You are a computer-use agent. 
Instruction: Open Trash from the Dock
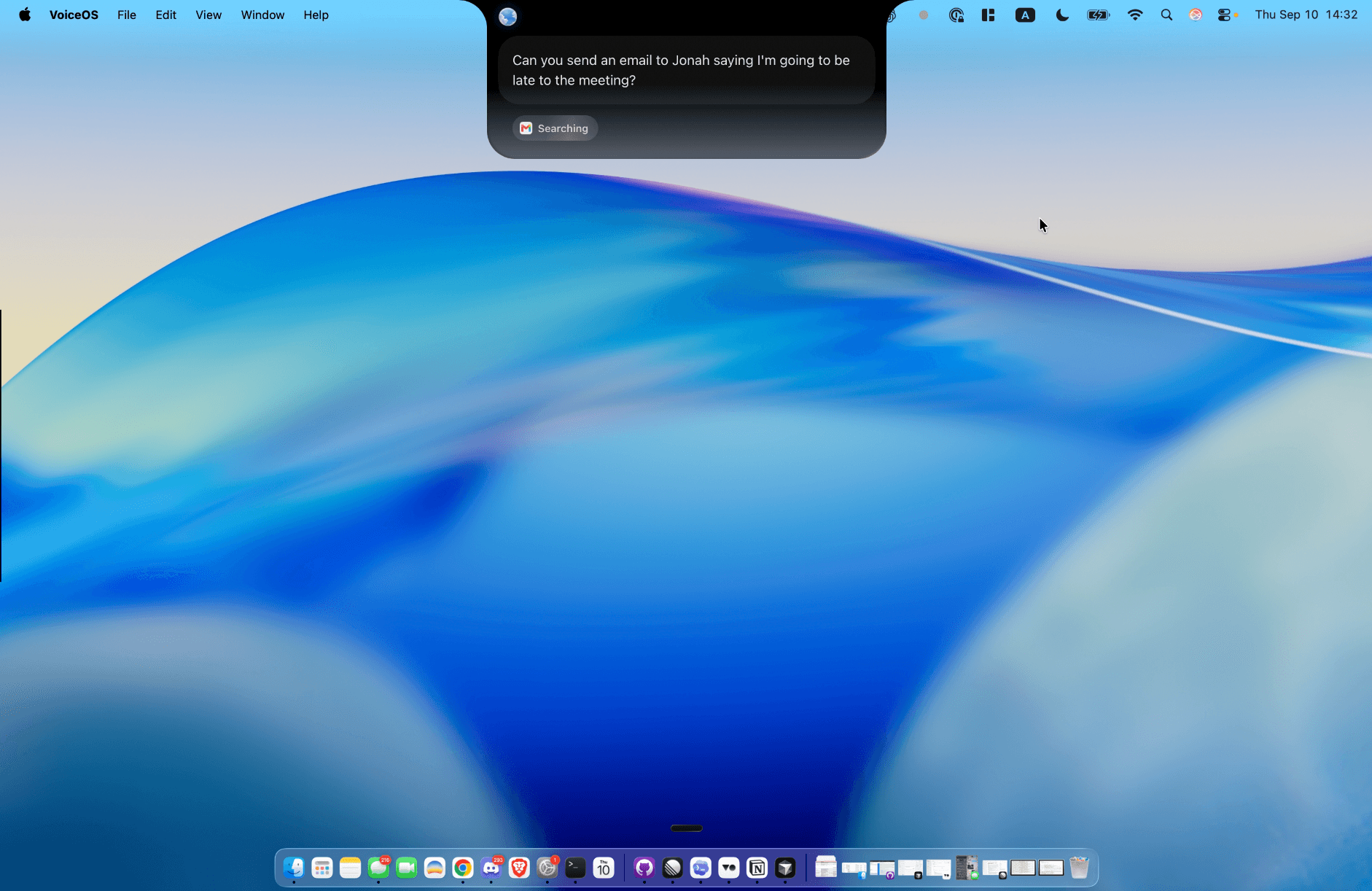tap(1080, 868)
